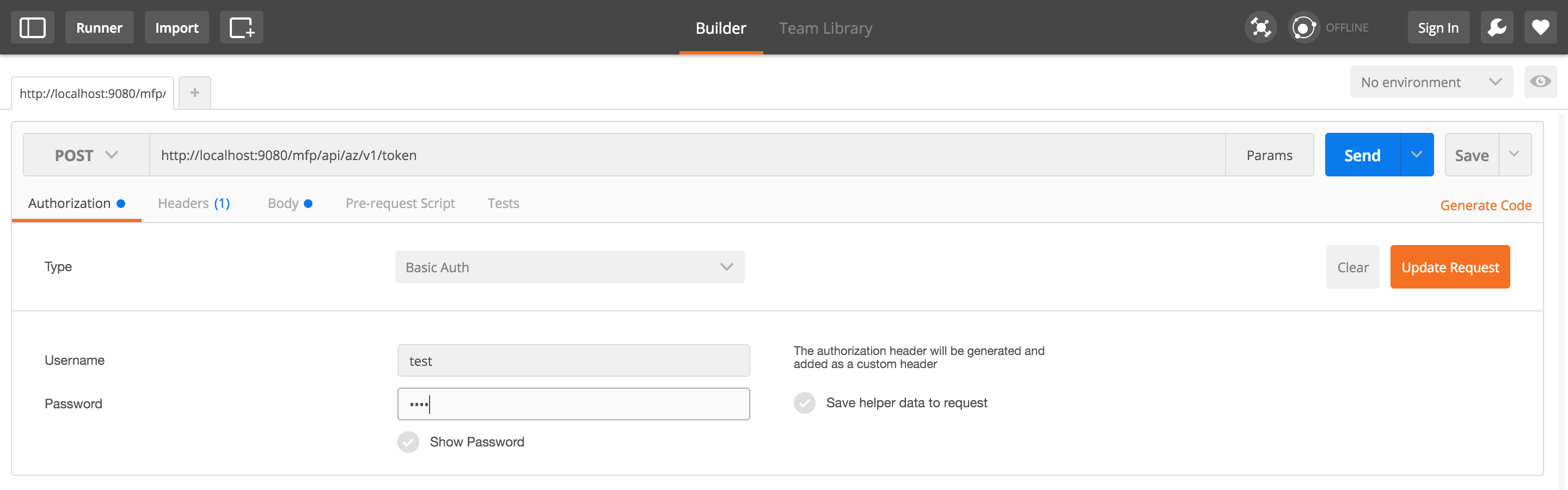Toggle the sidebar panel icon
Viewport: 1568px width, 490px height.
pyautogui.click(x=32, y=27)
